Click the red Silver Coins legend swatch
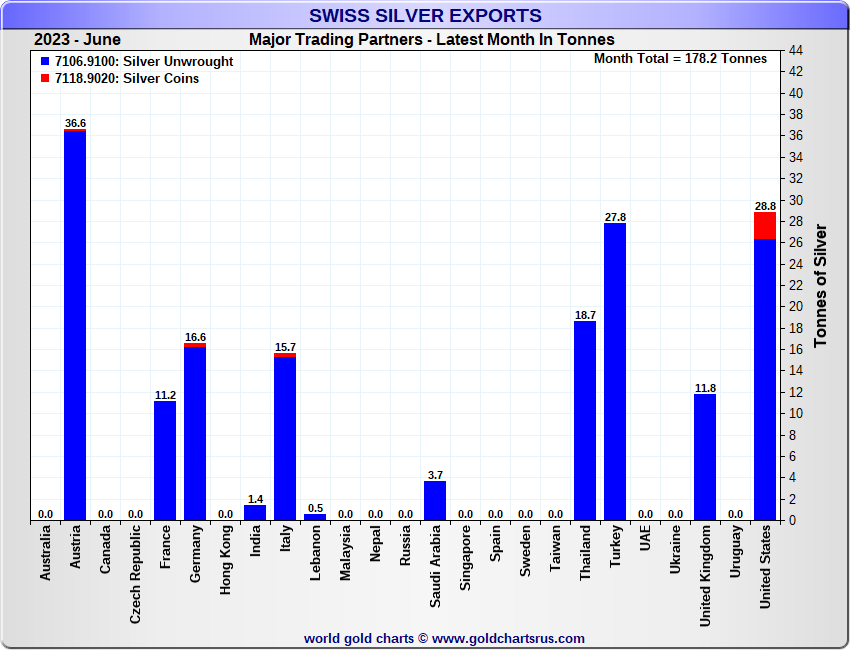Viewport: 850px width, 650px height. click(45, 79)
